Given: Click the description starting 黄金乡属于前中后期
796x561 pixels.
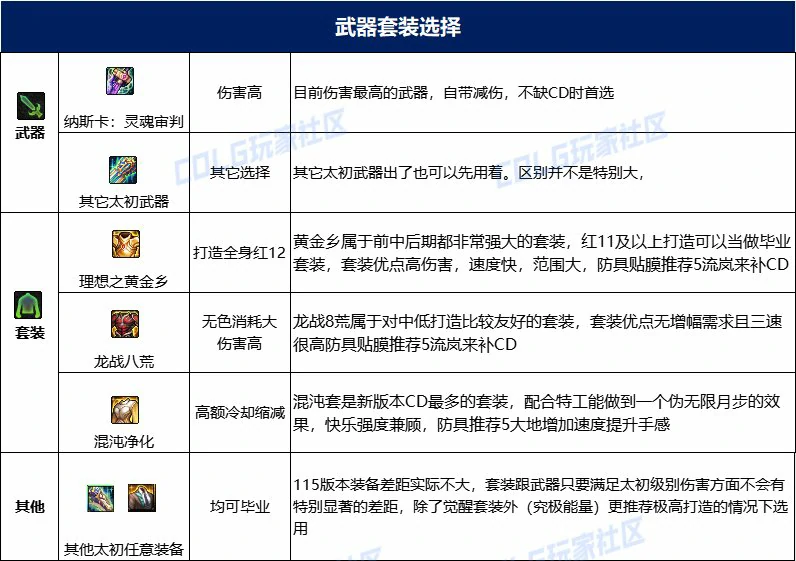Looking at the screenshot, I should pyautogui.click(x=542, y=253).
